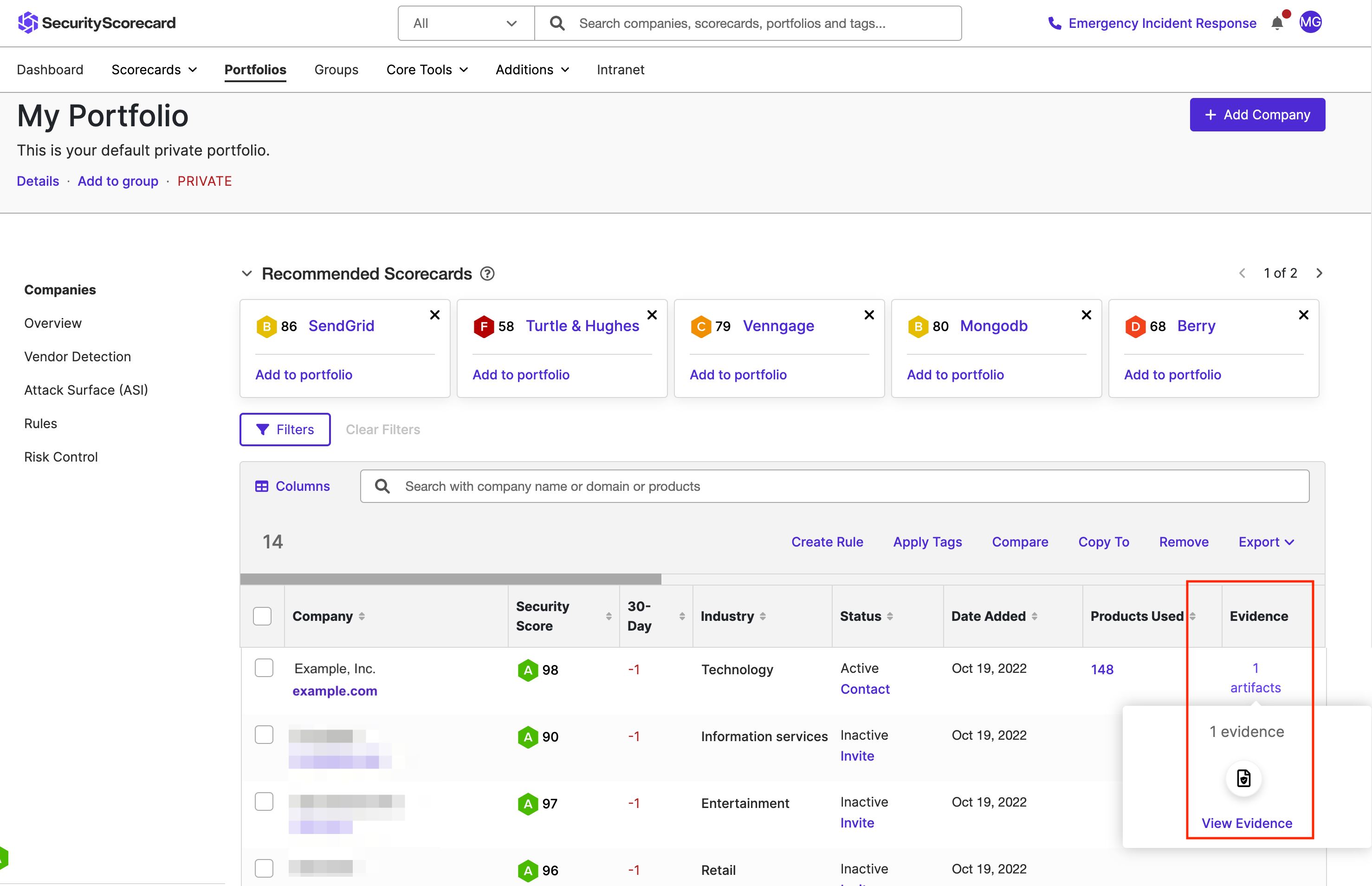Open the Intranet tab
The image size is (1372, 886).
[x=621, y=70]
